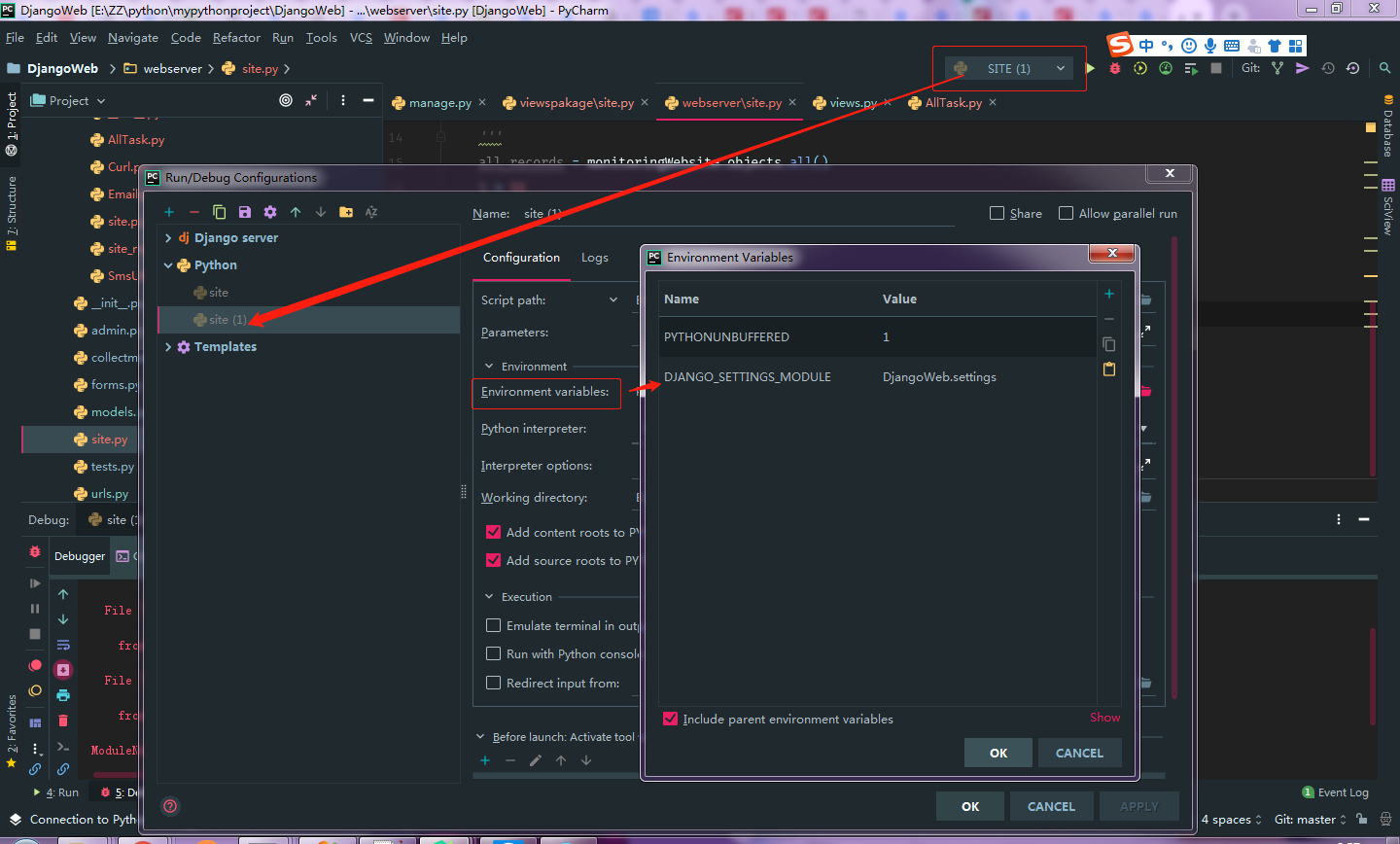Open the Refactor menu
Image resolution: width=1400 pixels, height=844 pixels.
[x=236, y=38]
